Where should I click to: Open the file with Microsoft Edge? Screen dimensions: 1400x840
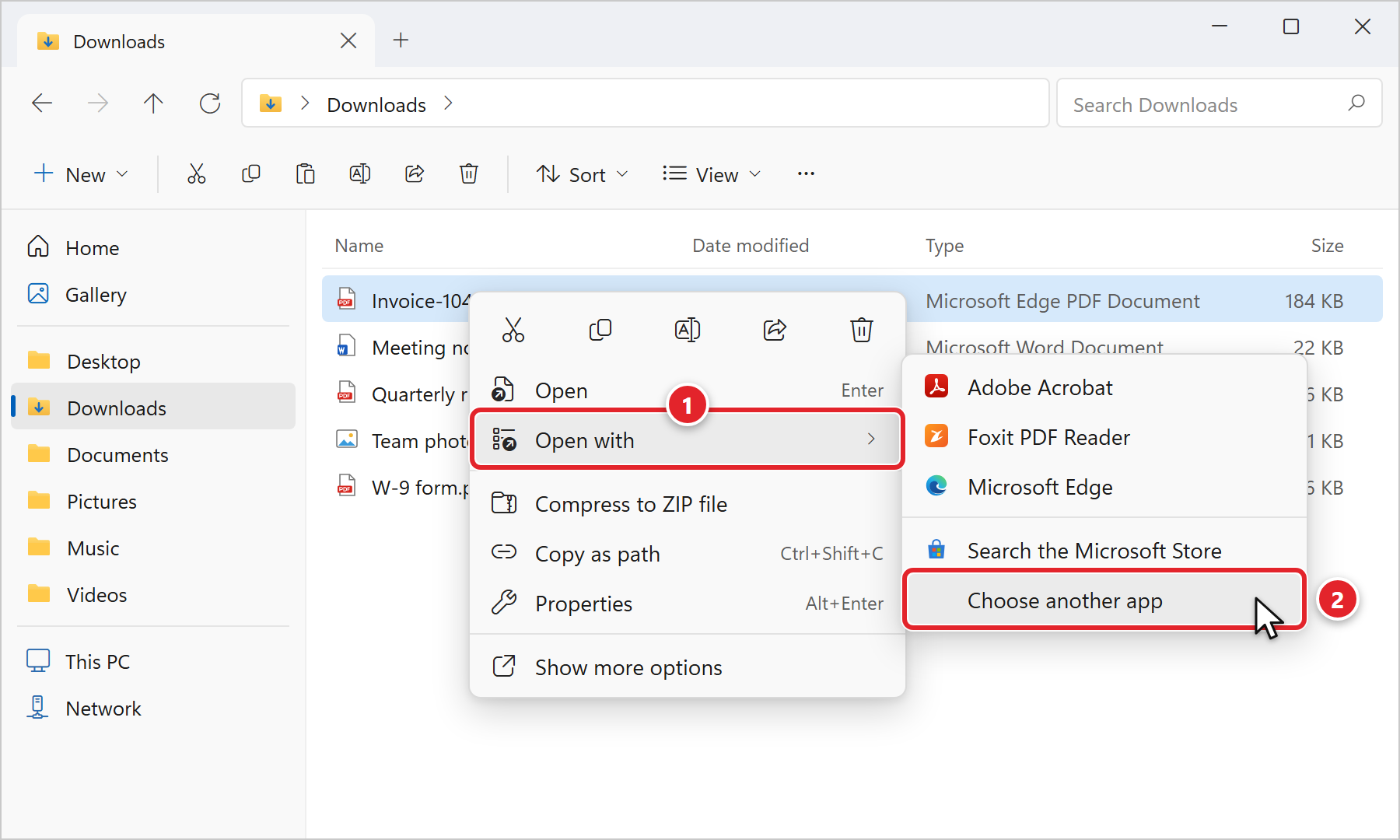click(1104, 487)
